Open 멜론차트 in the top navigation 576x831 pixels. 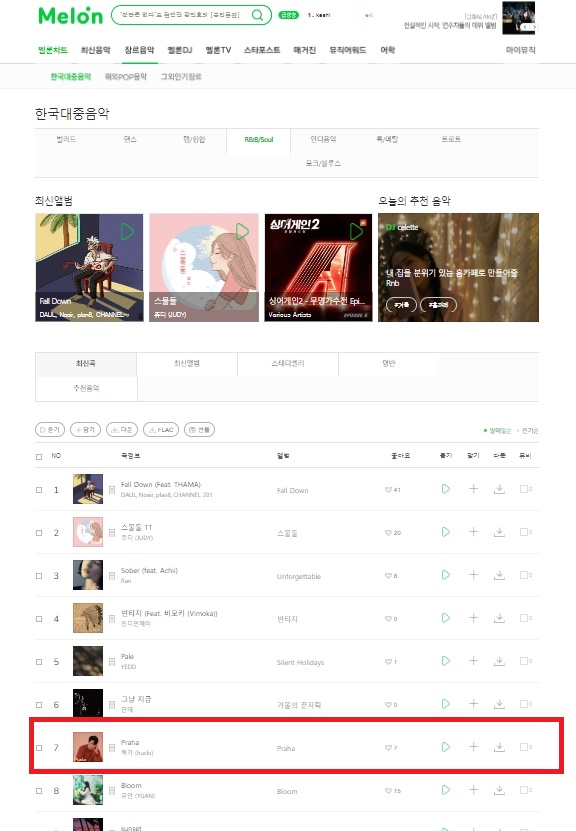point(53,50)
